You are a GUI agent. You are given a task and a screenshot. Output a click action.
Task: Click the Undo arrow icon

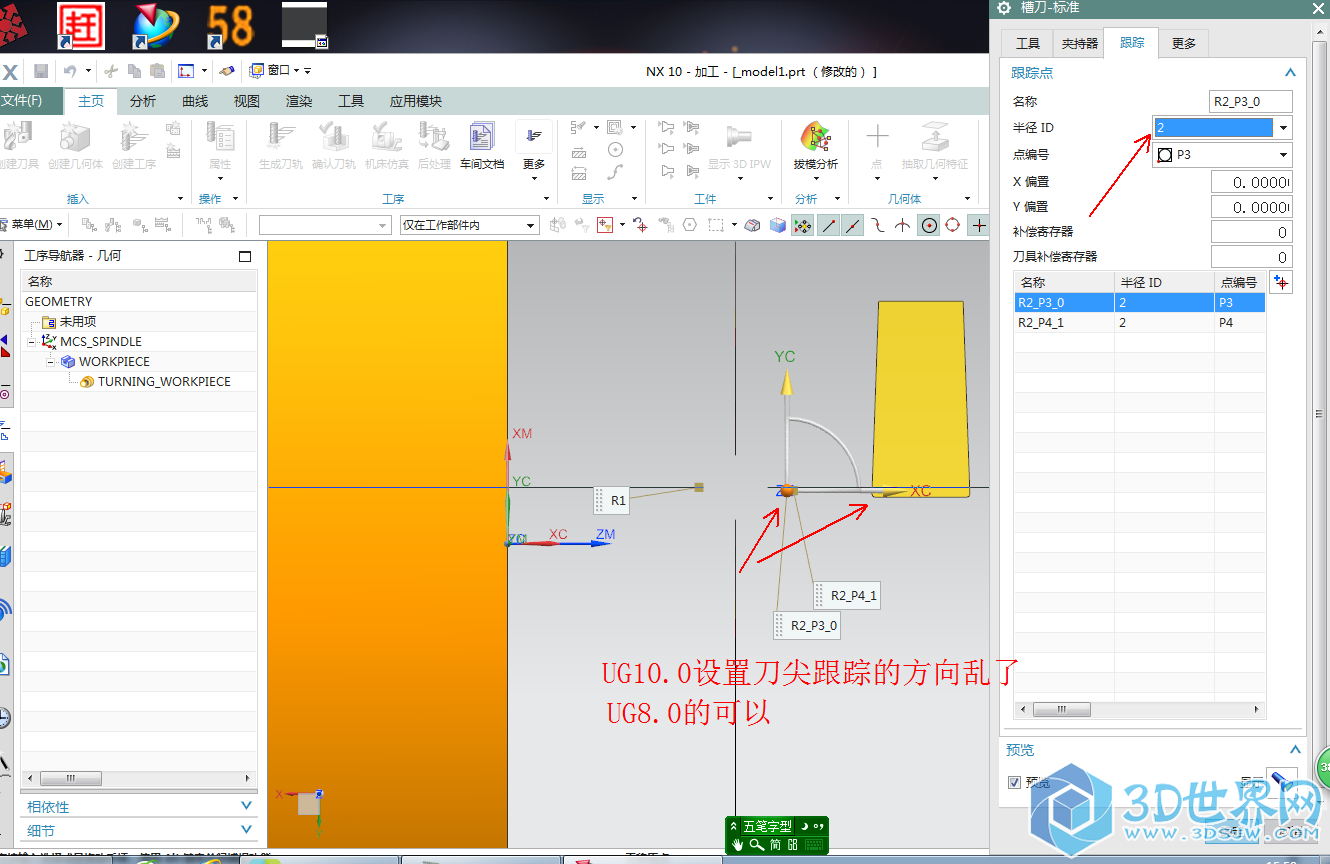(x=70, y=71)
